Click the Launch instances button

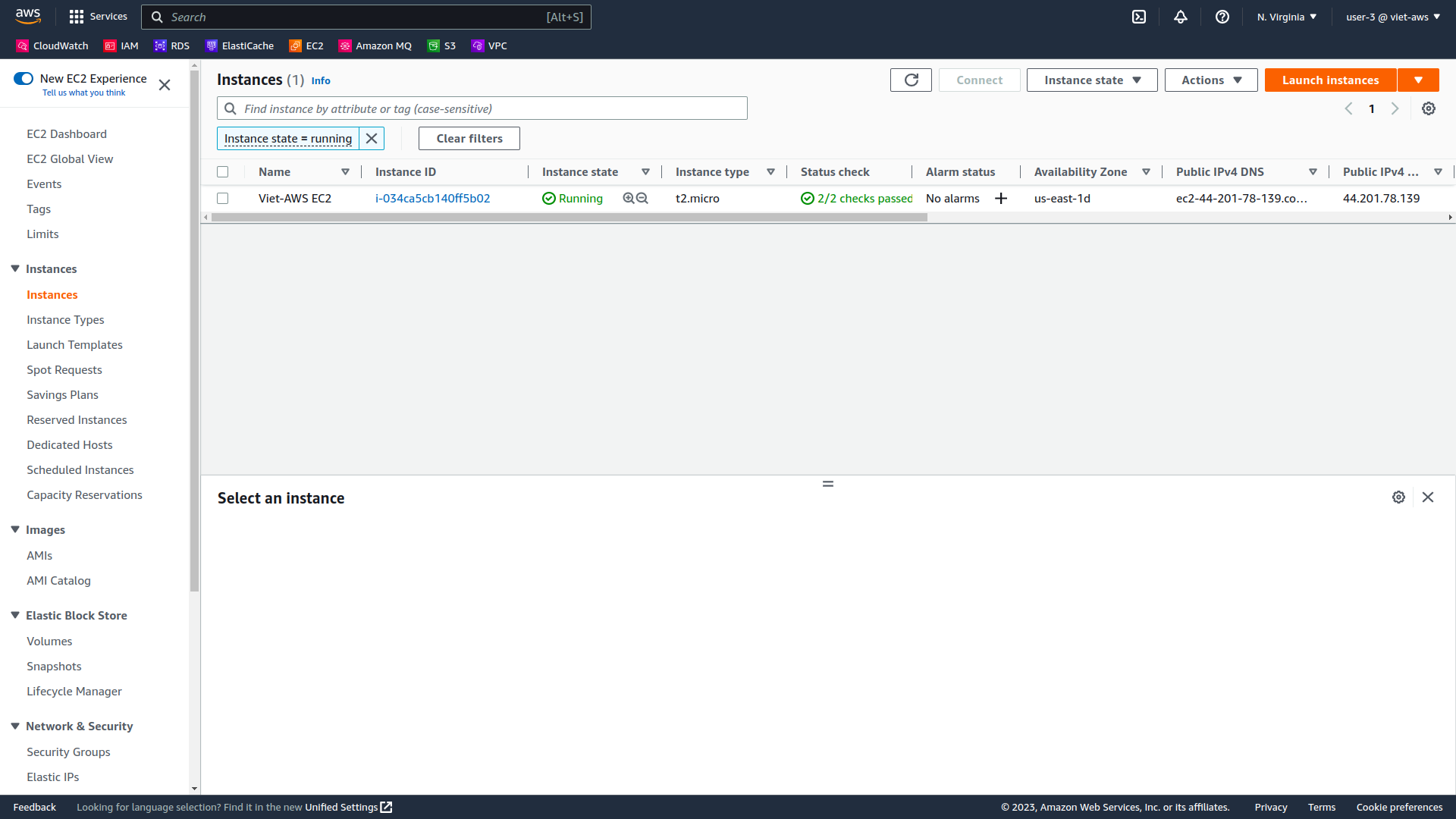point(1330,80)
